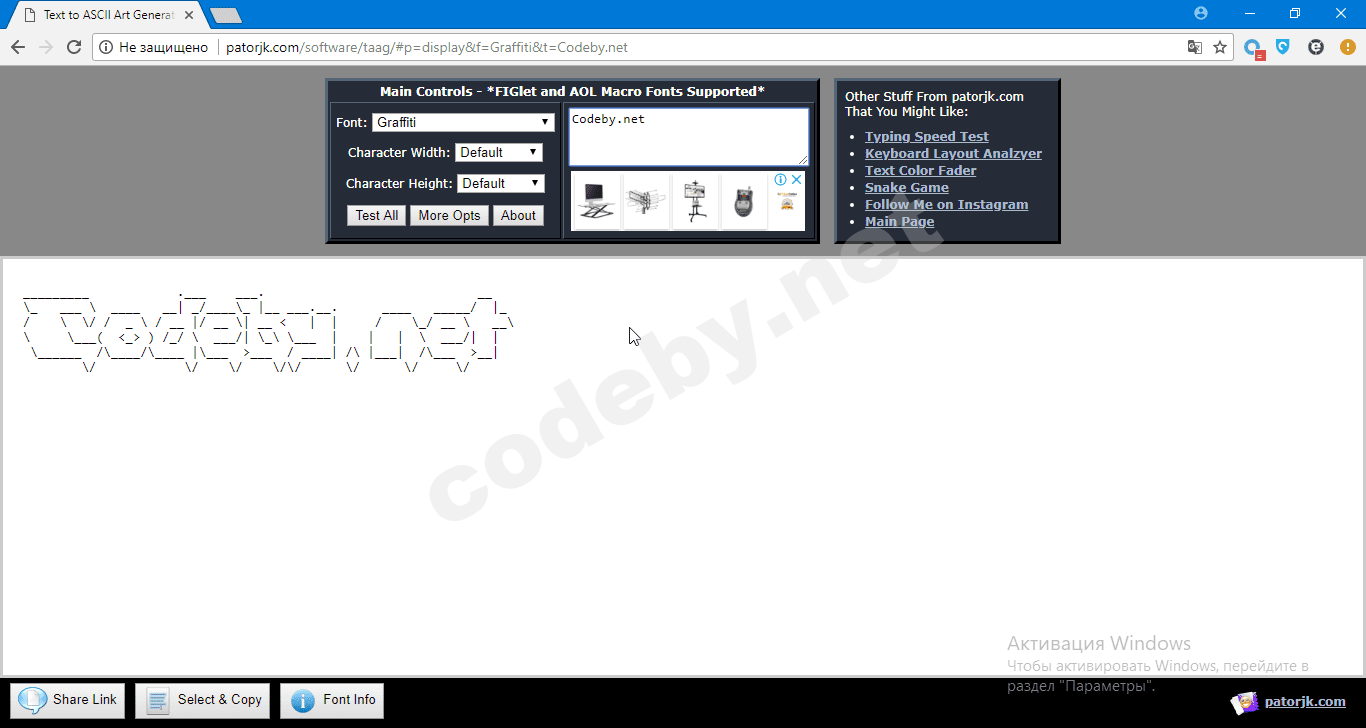Open the Character Height dropdown
This screenshot has height=728, width=1366.
(500, 183)
